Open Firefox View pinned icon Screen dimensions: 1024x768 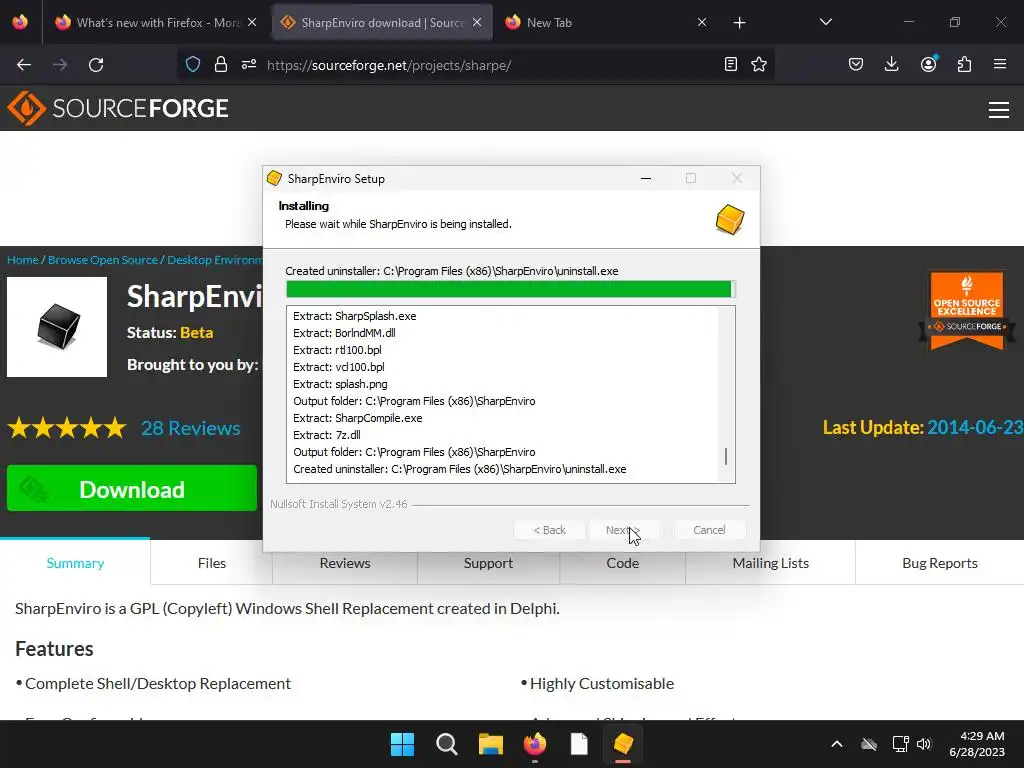tap(20, 22)
